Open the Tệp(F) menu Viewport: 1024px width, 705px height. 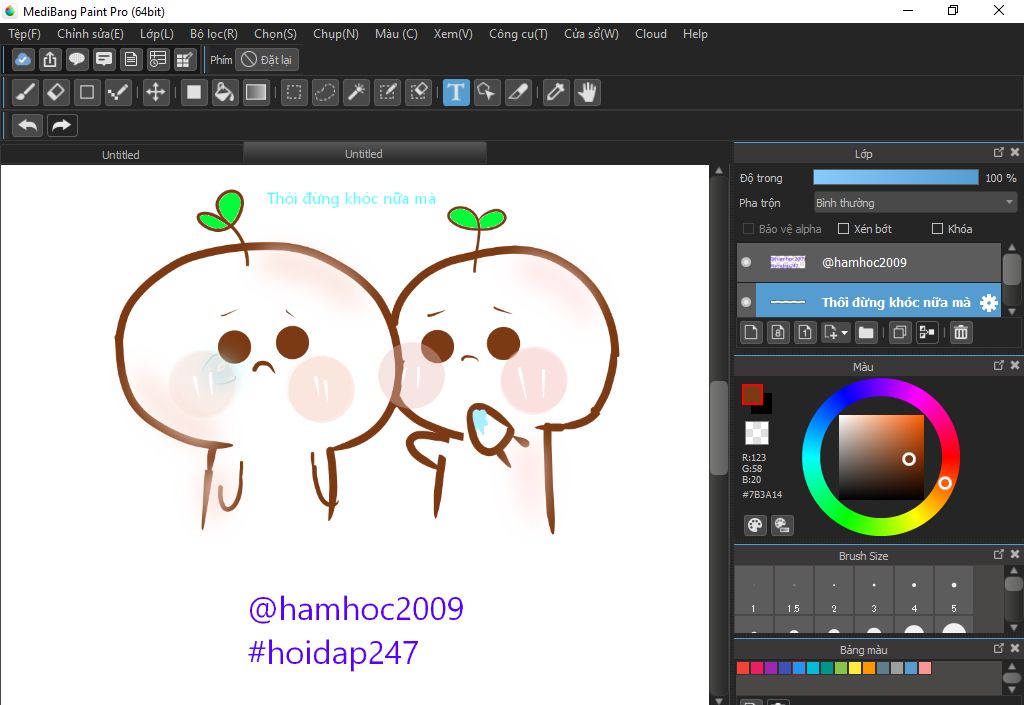pos(24,34)
